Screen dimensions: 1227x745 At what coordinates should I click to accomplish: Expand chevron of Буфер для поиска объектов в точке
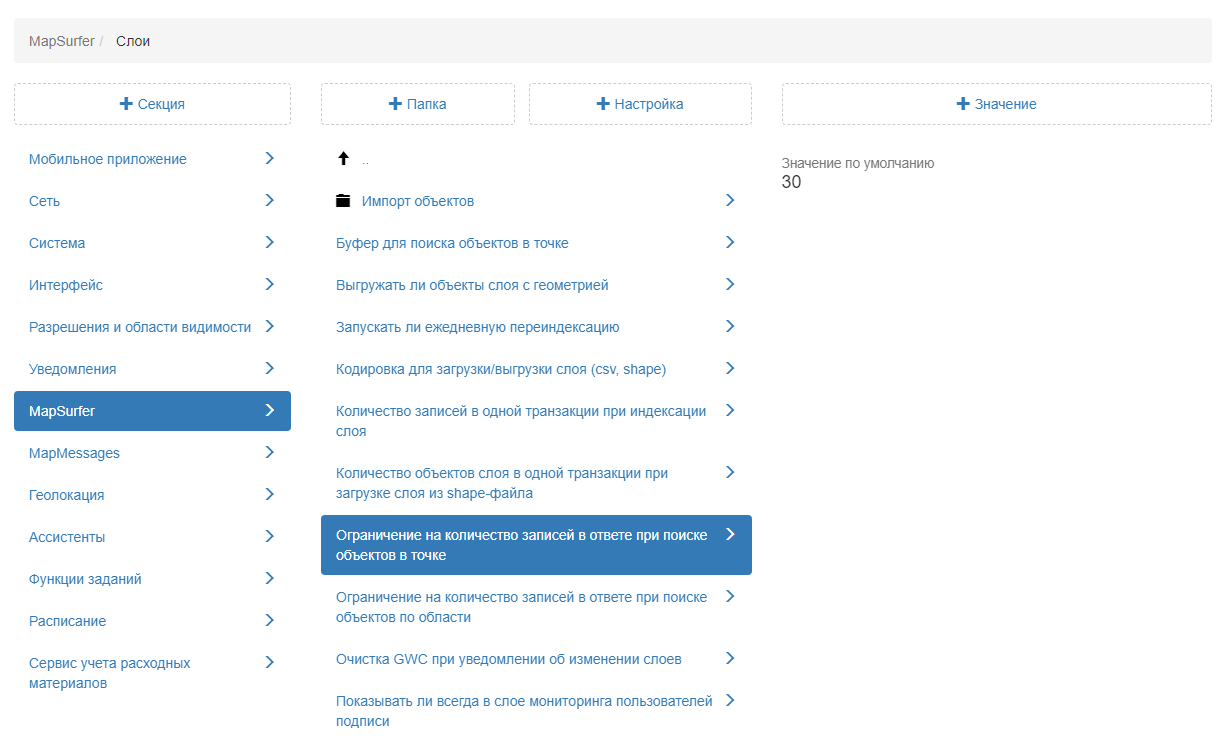730,242
